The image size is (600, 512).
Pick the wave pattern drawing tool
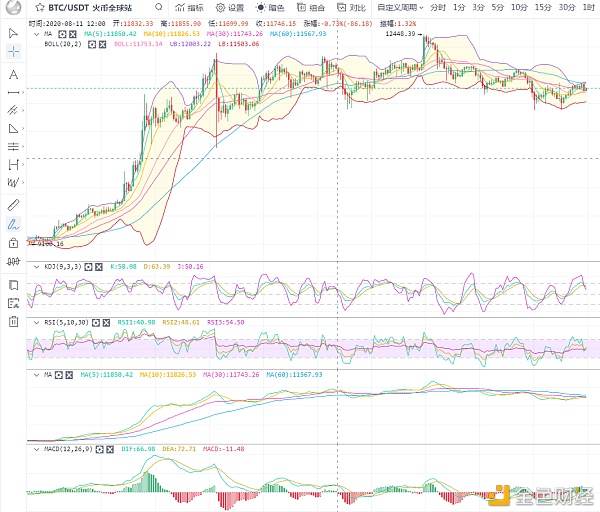[13, 183]
